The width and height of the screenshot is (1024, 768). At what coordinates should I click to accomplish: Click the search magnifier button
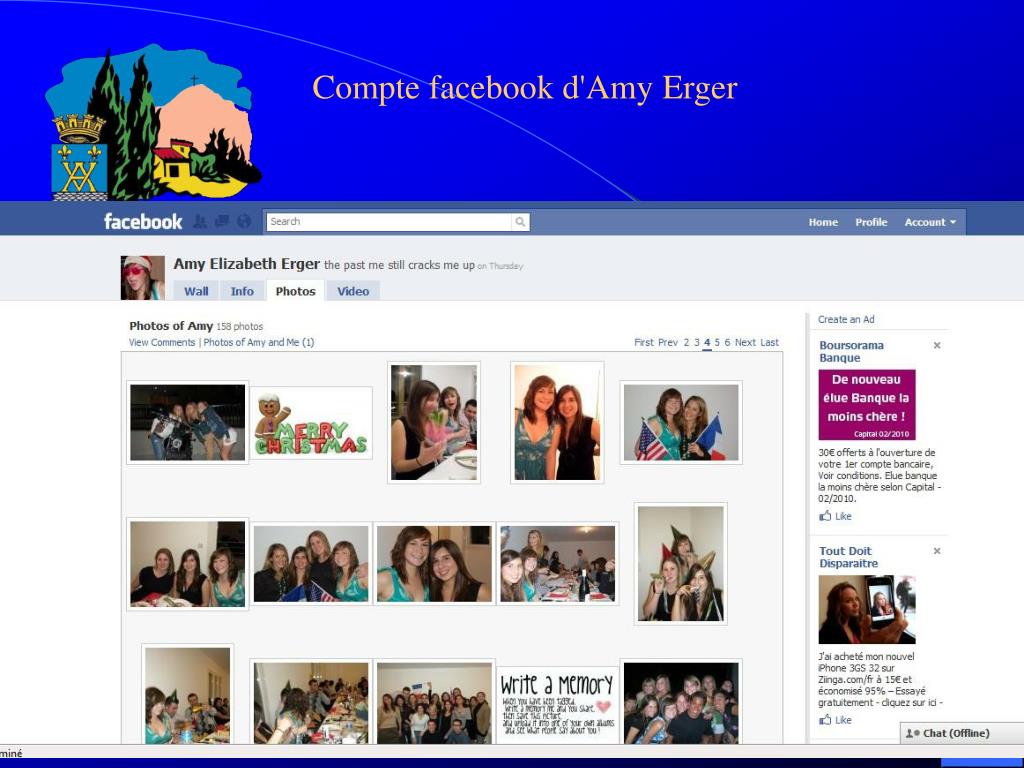pos(520,222)
